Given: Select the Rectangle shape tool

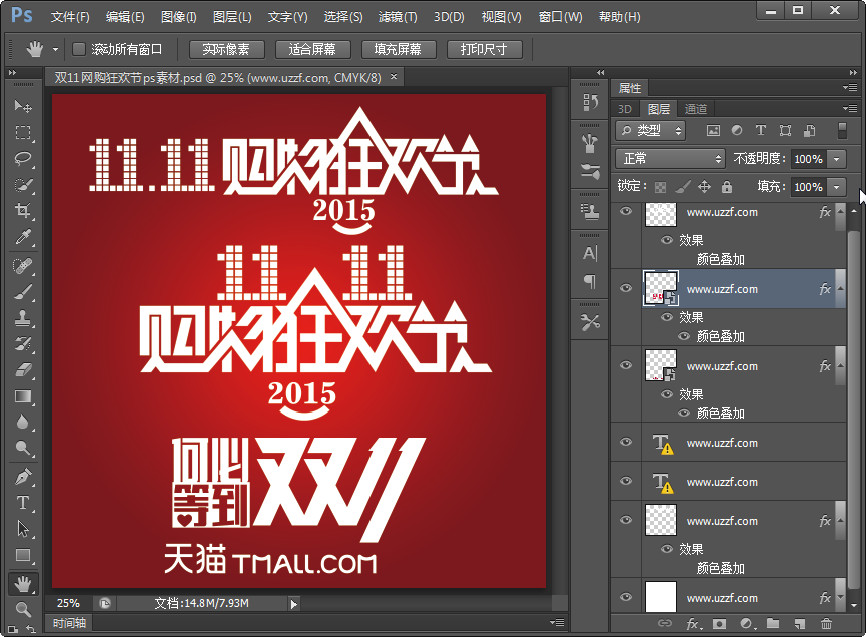Looking at the screenshot, I should pyautogui.click(x=23, y=555).
